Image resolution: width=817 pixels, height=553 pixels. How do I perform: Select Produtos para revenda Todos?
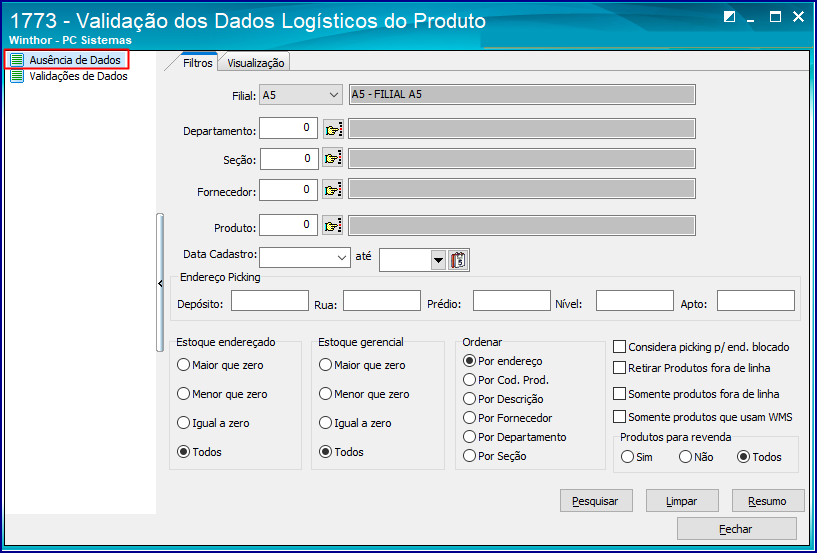tap(744, 457)
